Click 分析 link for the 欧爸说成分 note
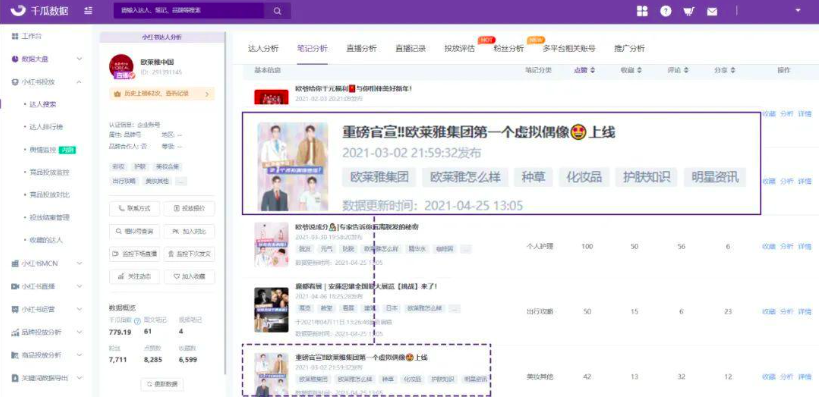The width and height of the screenshot is (821, 402). click(786, 246)
